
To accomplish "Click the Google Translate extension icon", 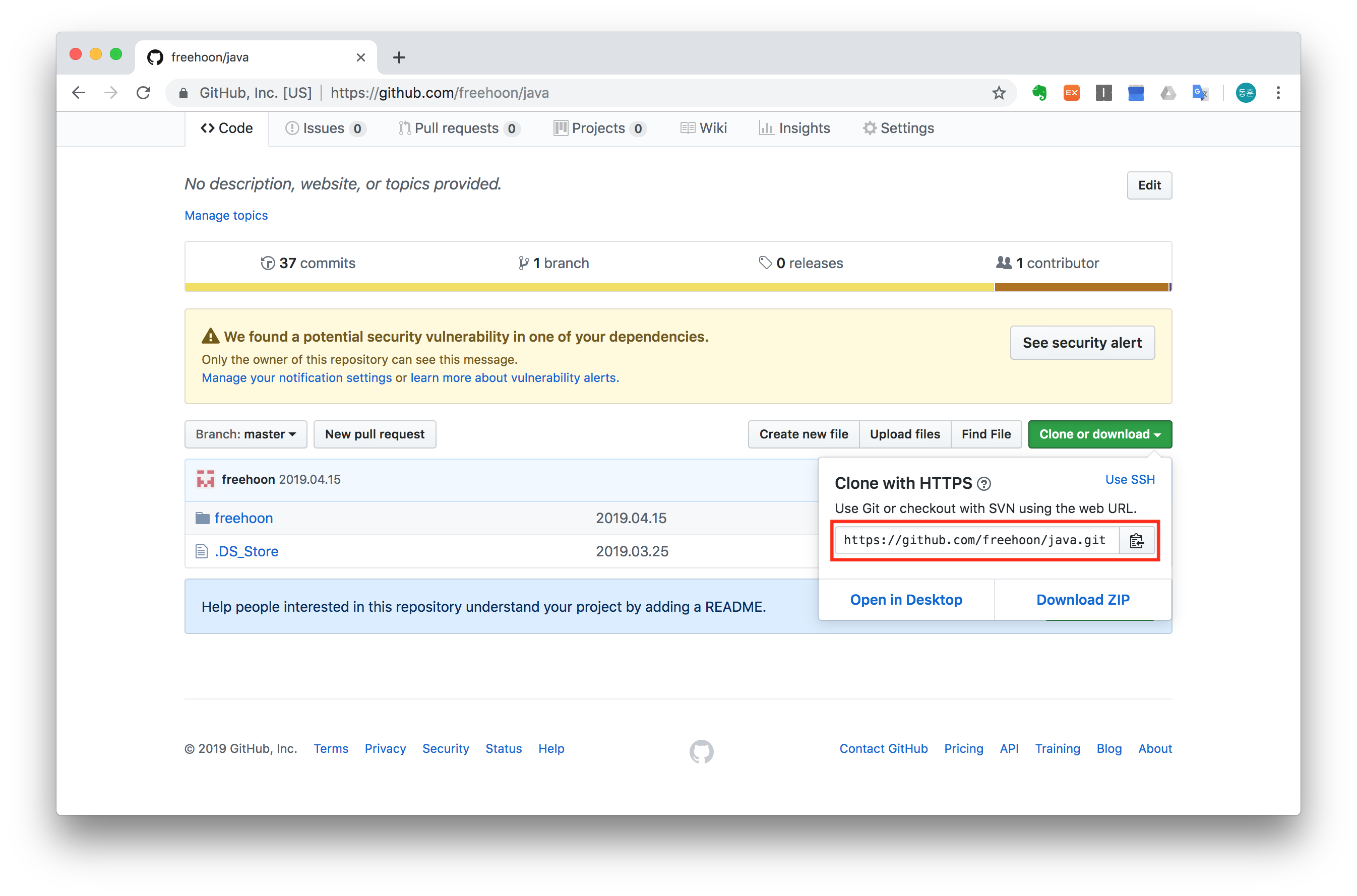I will 1200,93.
